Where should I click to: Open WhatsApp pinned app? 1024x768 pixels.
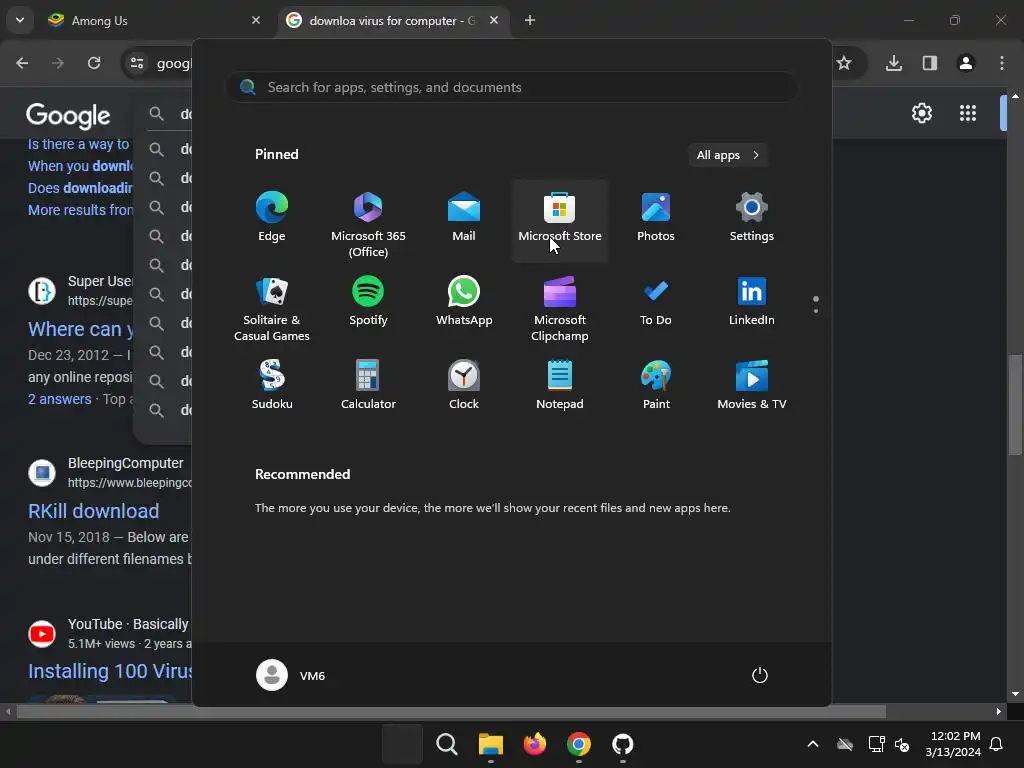point(464,302)
